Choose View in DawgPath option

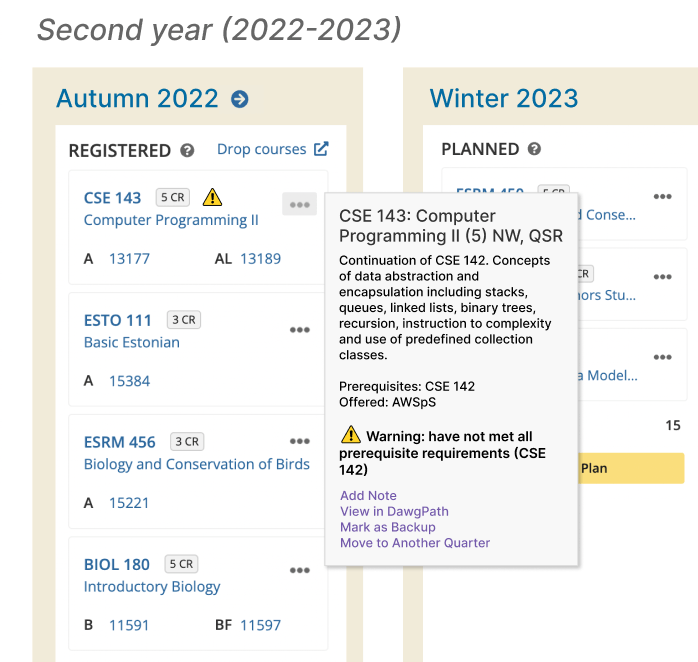[x=394, y=511]
